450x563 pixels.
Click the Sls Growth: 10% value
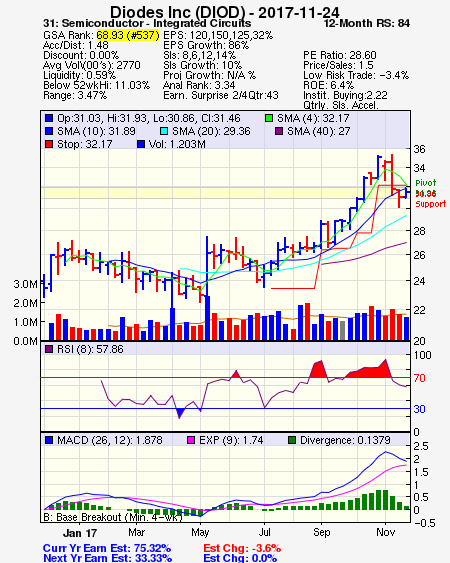tap(203, 65)
